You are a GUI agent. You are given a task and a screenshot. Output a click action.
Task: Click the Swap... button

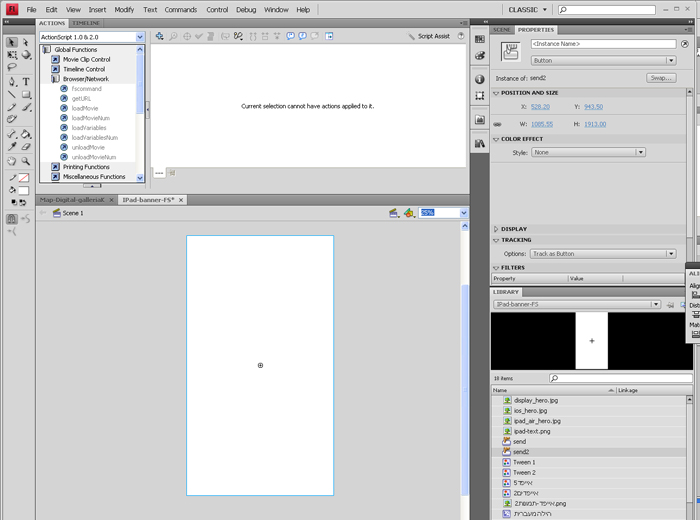(660, 77)
